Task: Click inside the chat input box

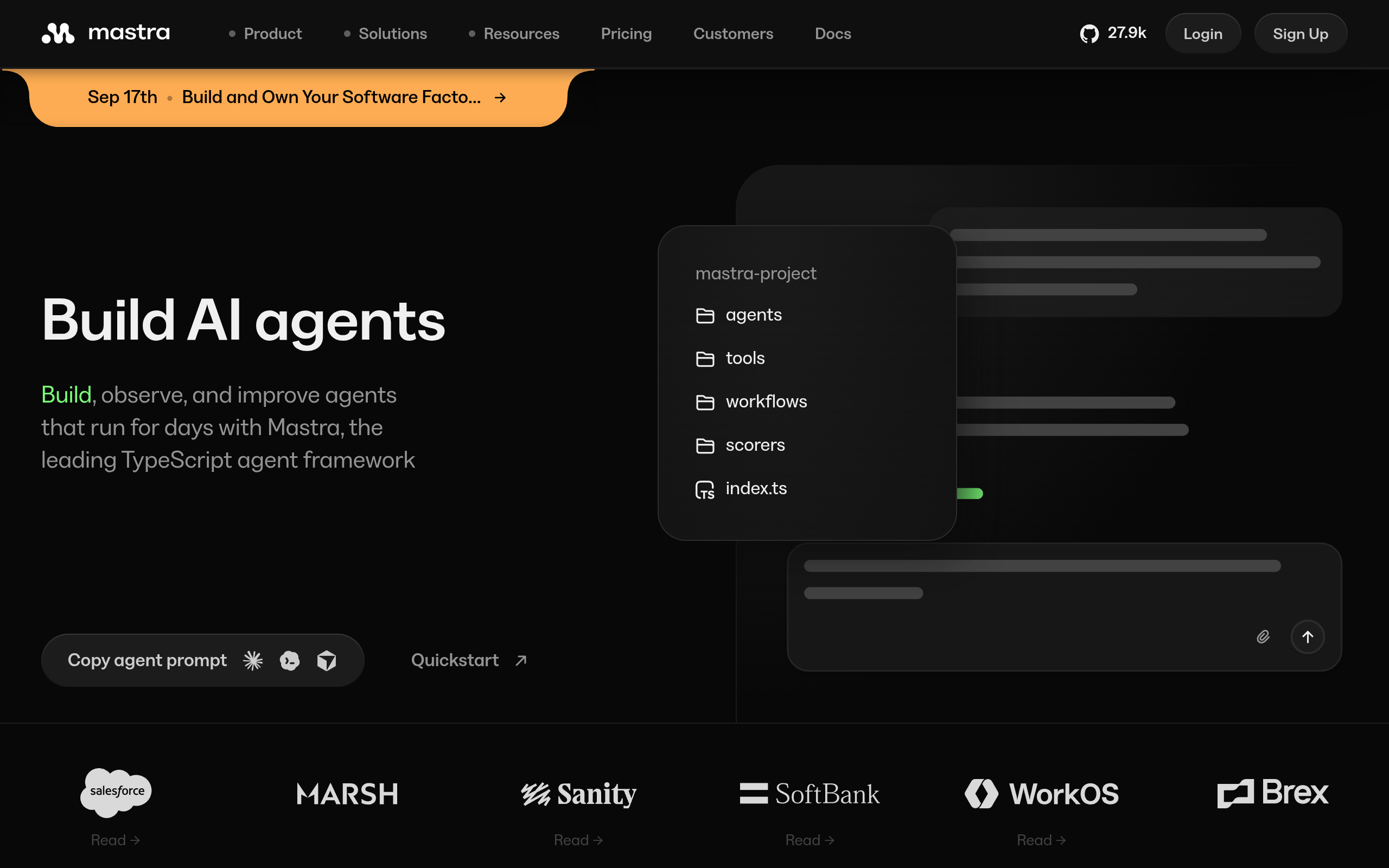Action: pos(1064,607)
